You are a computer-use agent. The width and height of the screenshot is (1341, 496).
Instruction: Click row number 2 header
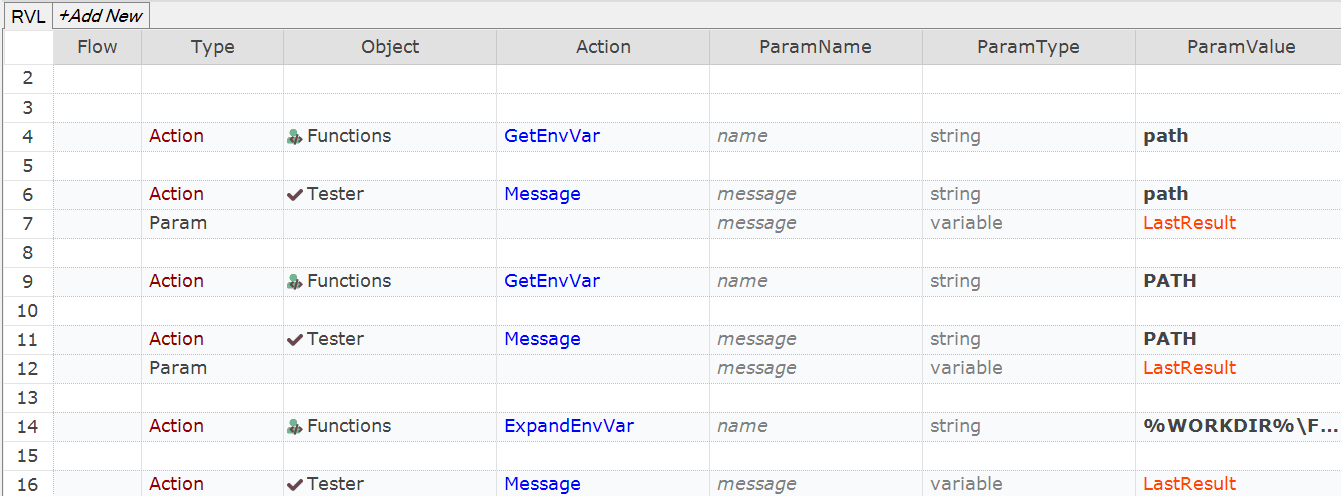tap(27, 78)
